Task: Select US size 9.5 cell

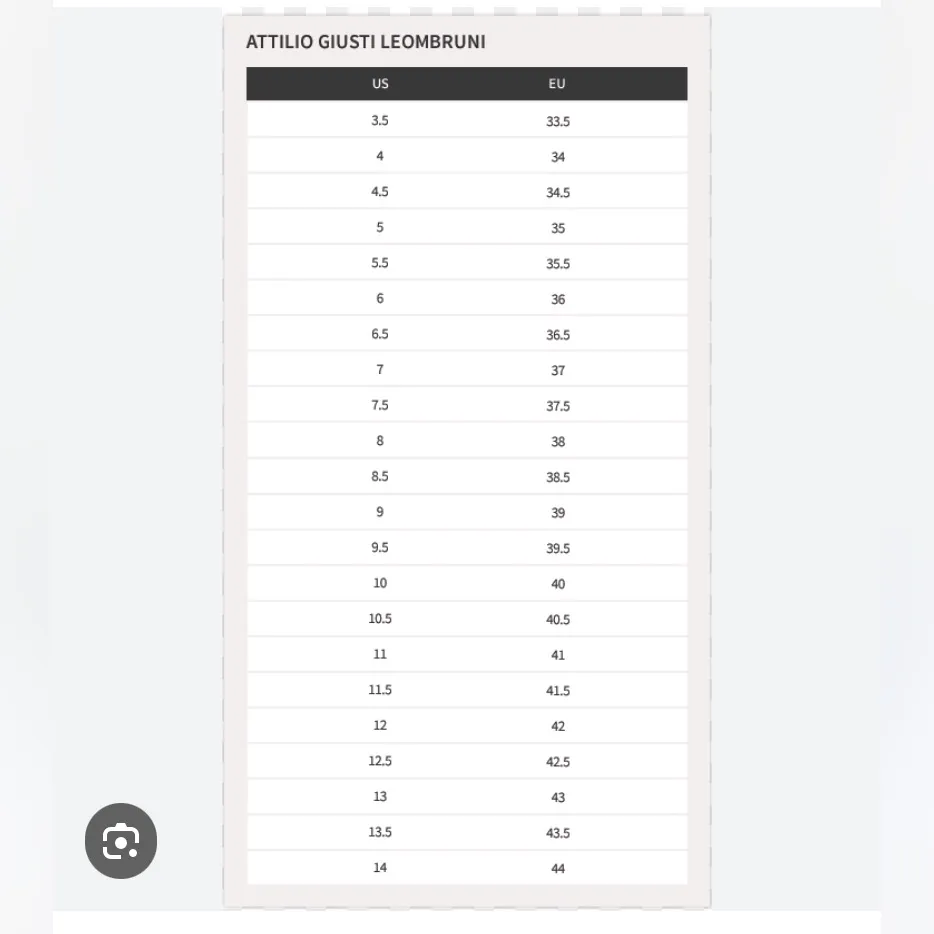Action: [x=380, y=547]
